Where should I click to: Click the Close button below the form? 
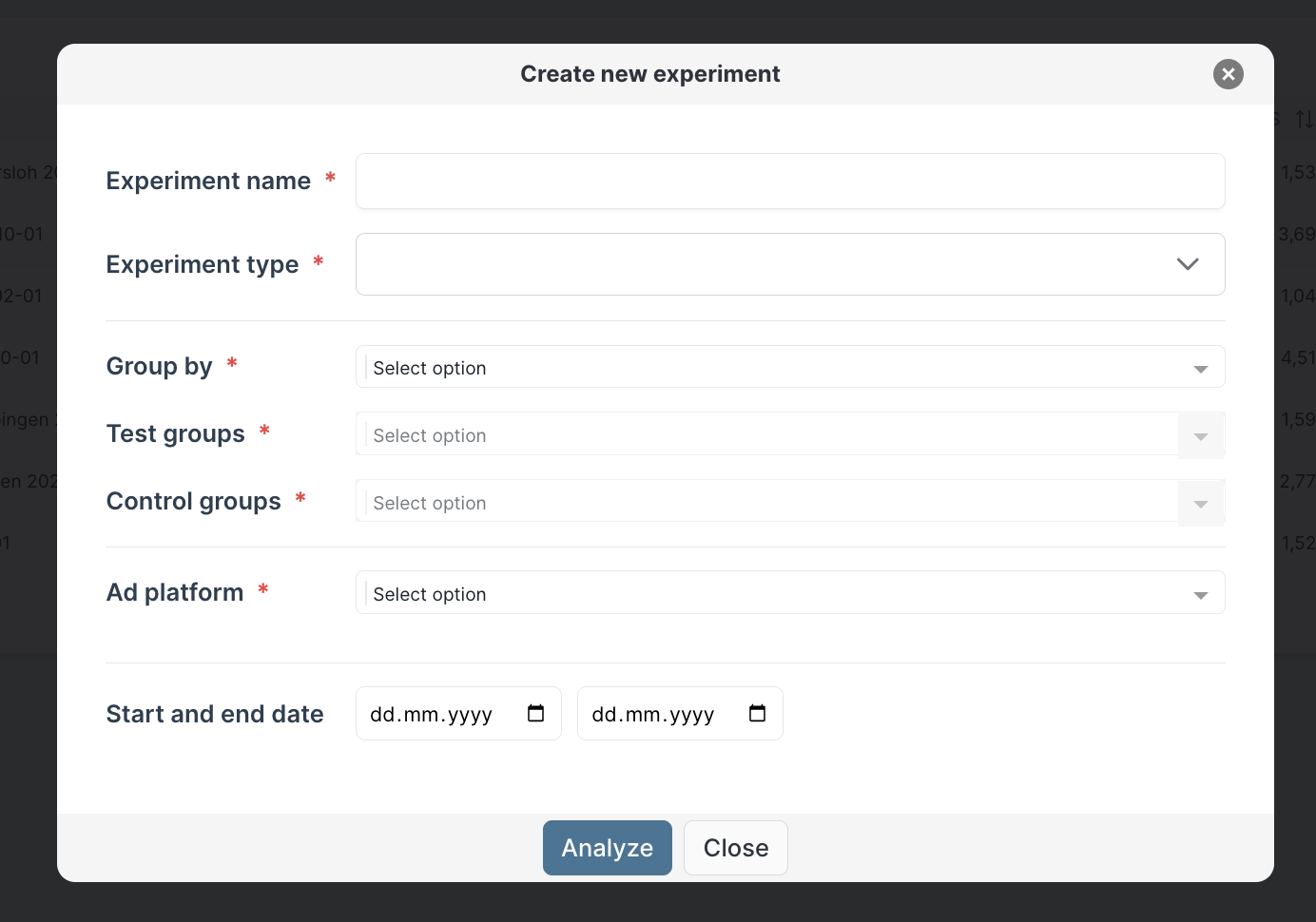point(735,847)
